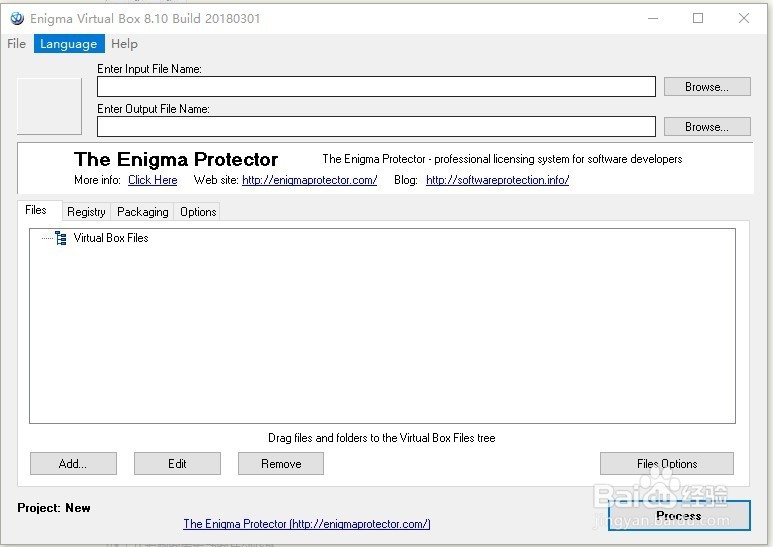Switch to the Registry tab
773x547 pixels.
click(86, 212)
